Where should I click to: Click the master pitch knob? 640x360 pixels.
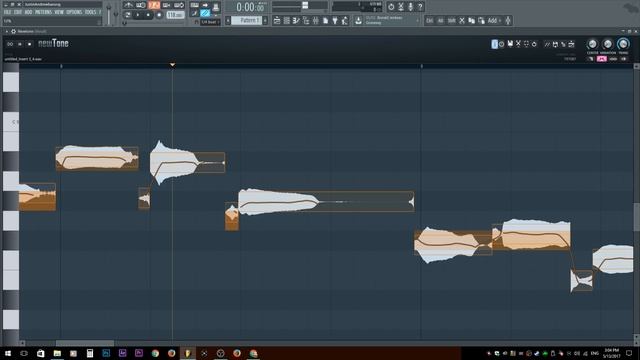tap(116, 14)
